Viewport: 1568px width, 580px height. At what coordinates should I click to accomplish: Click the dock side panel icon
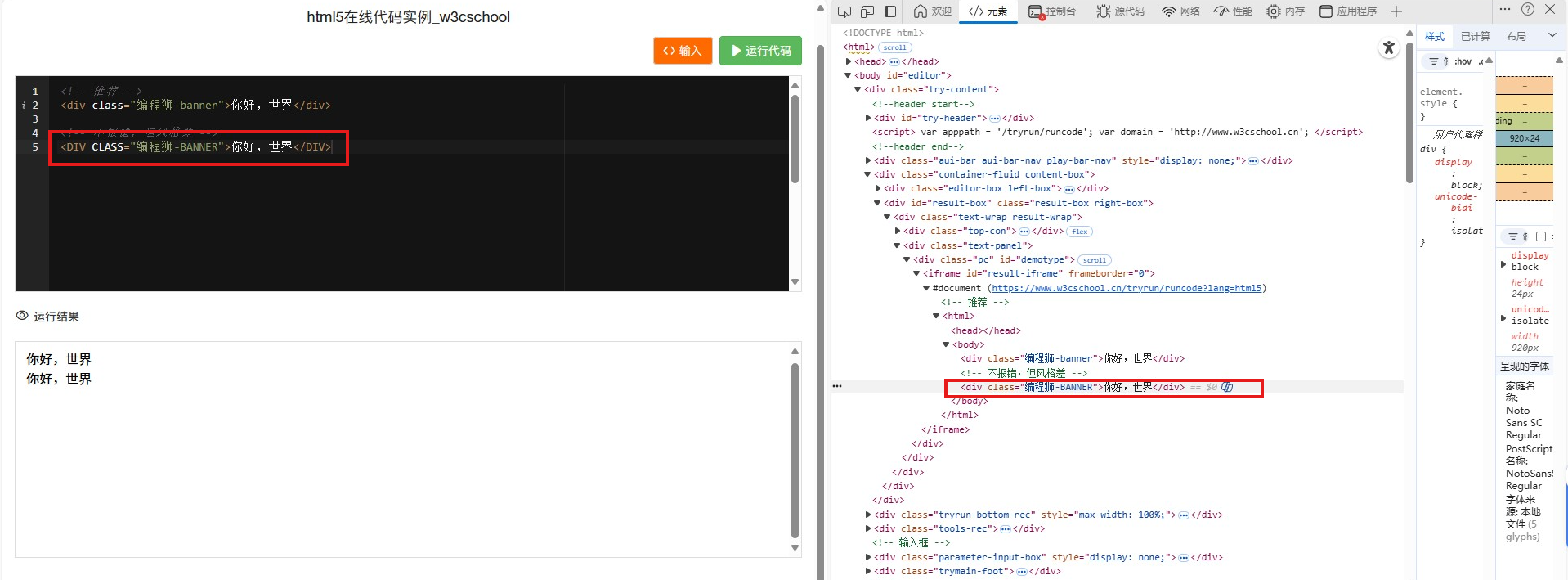pyautogui.click(x=890, y=11)
